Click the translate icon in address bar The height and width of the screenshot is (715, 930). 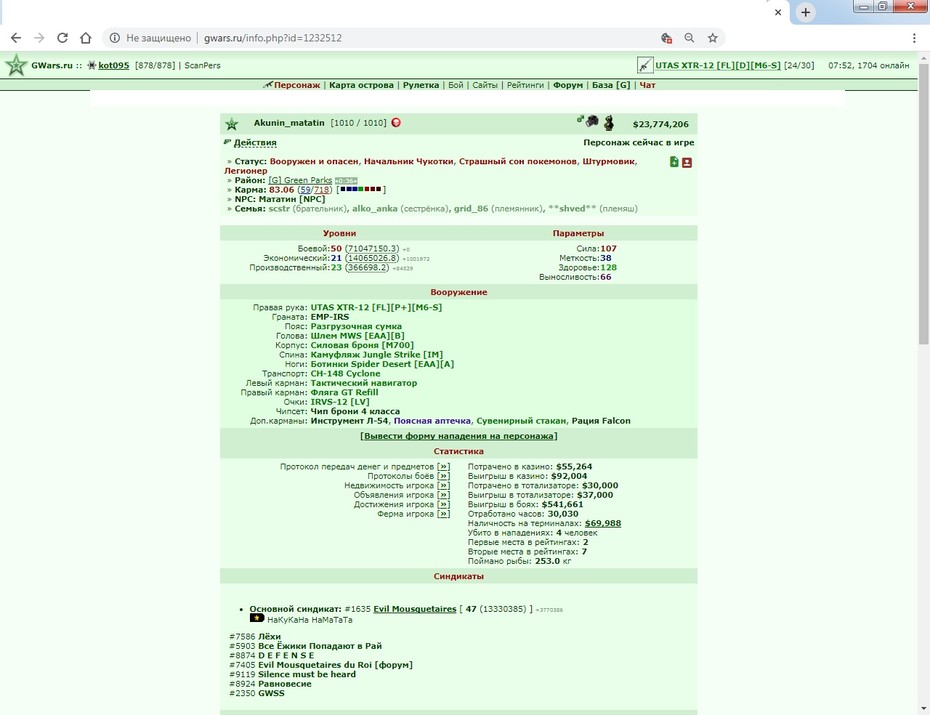[x=666, y=38]
